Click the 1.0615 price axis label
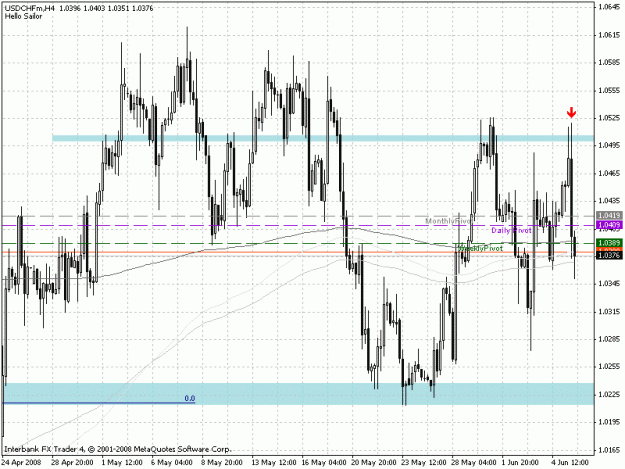 [609, 35]
